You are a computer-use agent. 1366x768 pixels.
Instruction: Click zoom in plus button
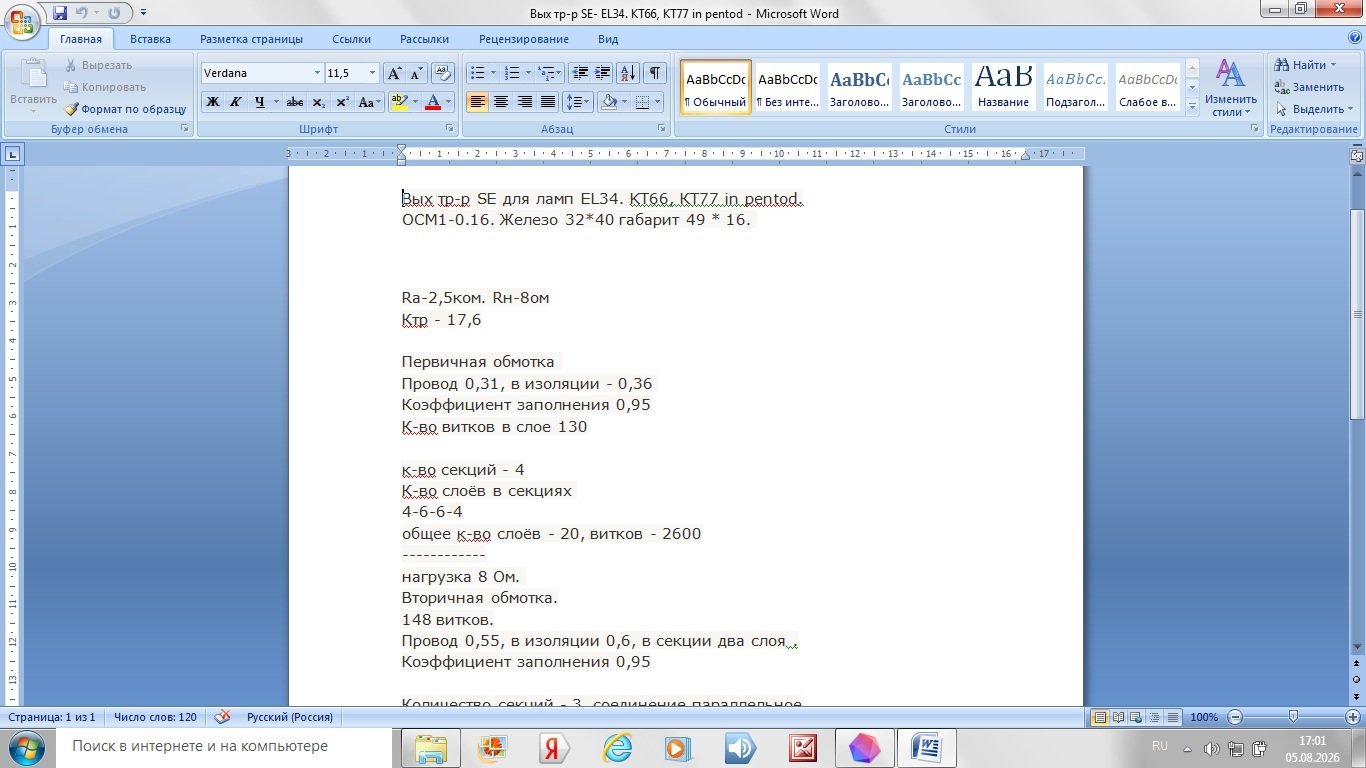(x=1351, y=717)
